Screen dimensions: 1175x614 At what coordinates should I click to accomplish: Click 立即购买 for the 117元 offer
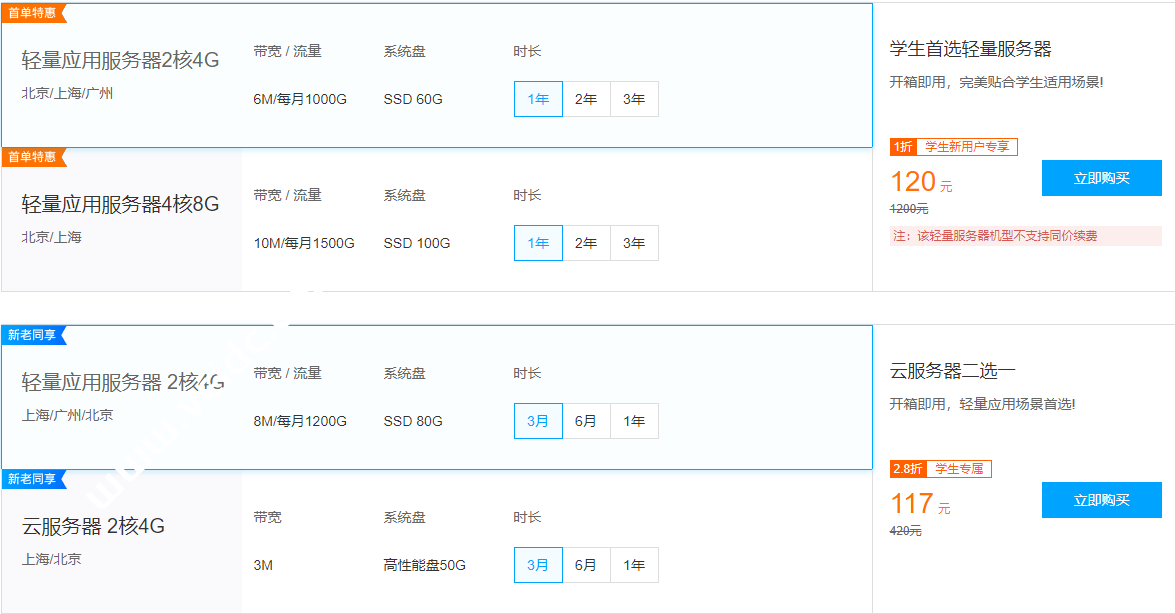(x=1101, y=500)
